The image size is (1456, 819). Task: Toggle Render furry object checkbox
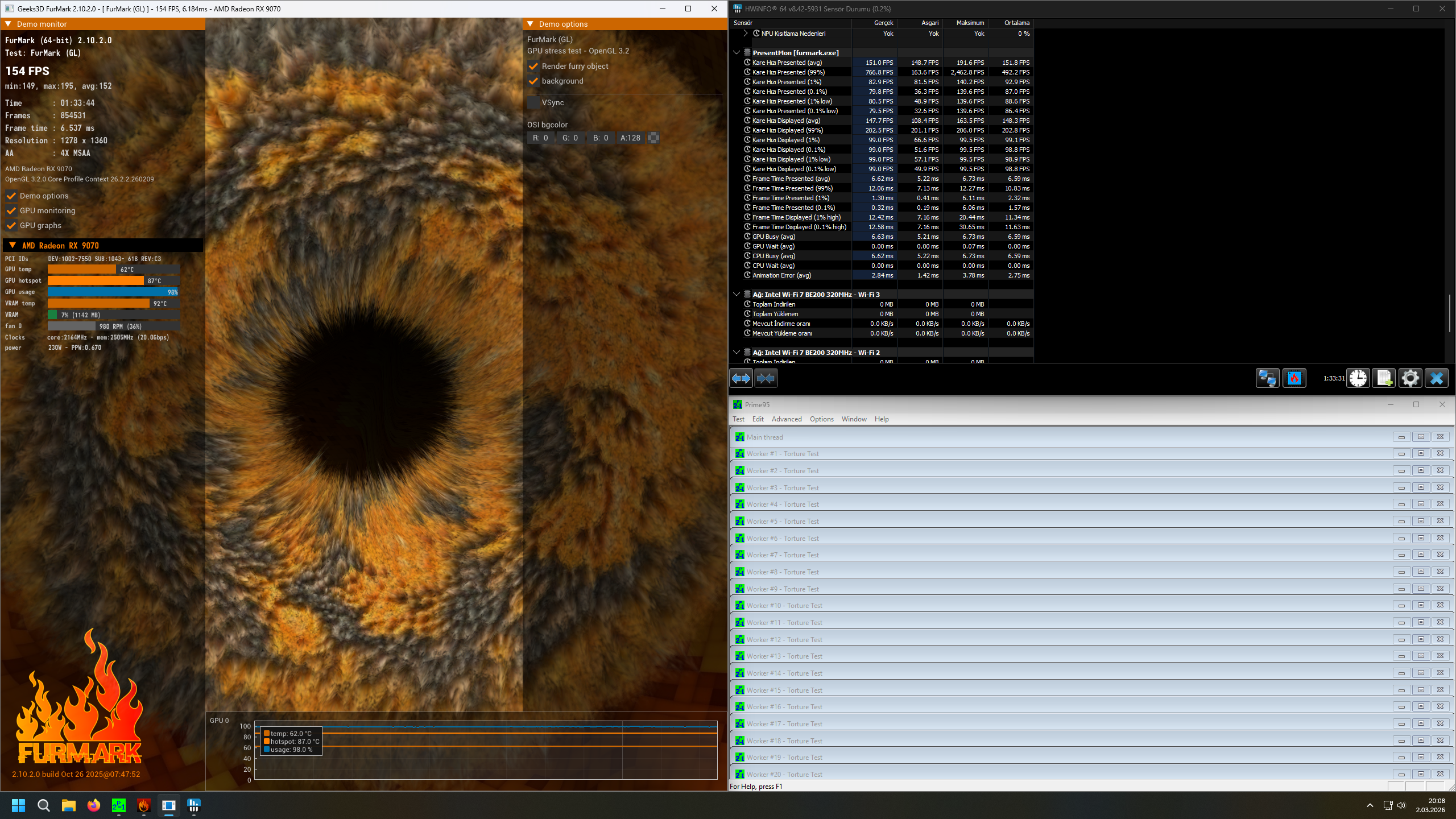[x=533, y=67]
